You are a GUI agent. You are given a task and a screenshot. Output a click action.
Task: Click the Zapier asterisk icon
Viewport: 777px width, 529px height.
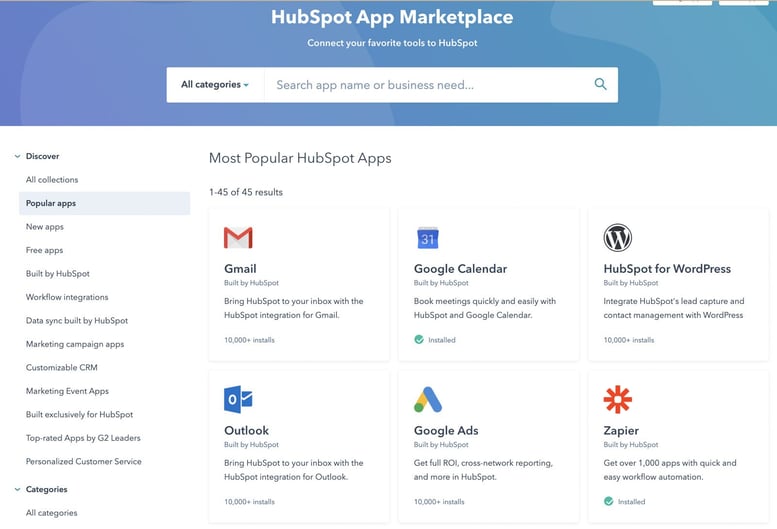coord(618,400)
